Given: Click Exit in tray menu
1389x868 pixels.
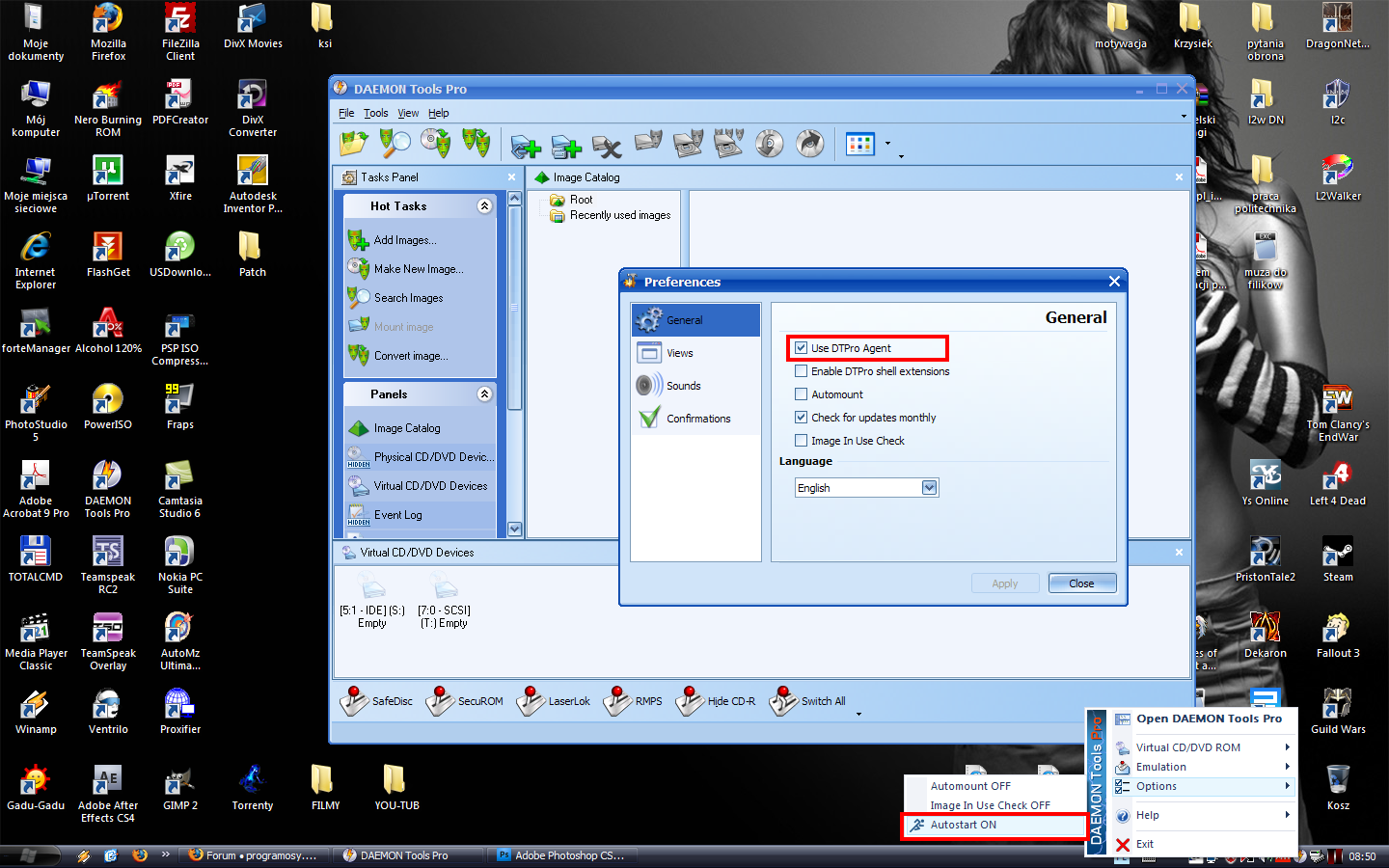Looking at the screenshot, I should [1204, 844].
